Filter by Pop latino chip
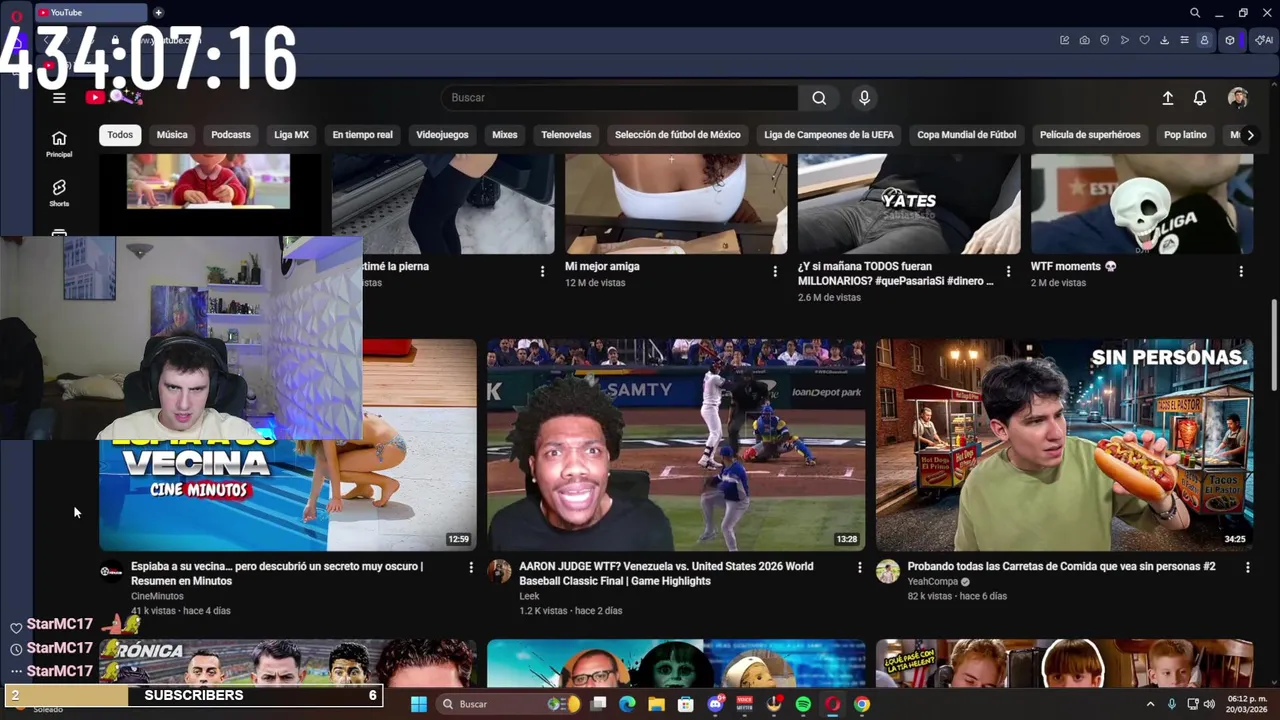 pos(1185,135)
